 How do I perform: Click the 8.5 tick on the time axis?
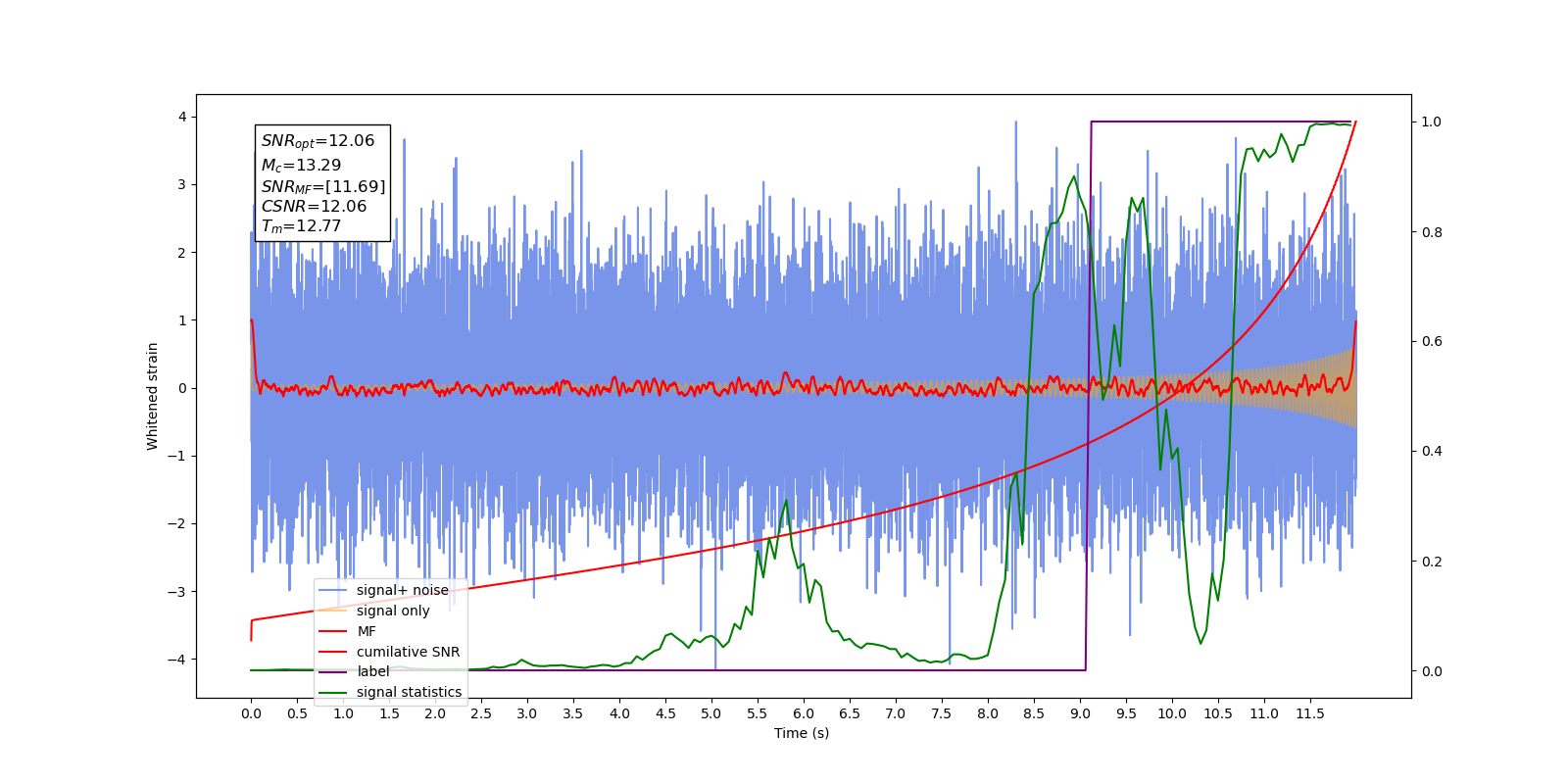tap(1034, 713)
